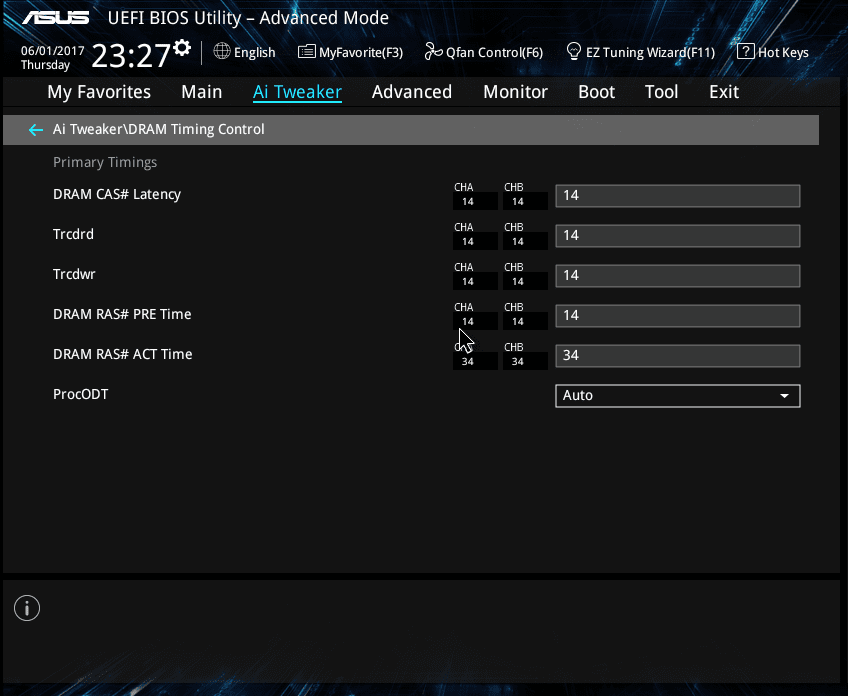Click CHA value for Trcdwr
The height and width of the screenshot is (696, 848).
(468, 282)
